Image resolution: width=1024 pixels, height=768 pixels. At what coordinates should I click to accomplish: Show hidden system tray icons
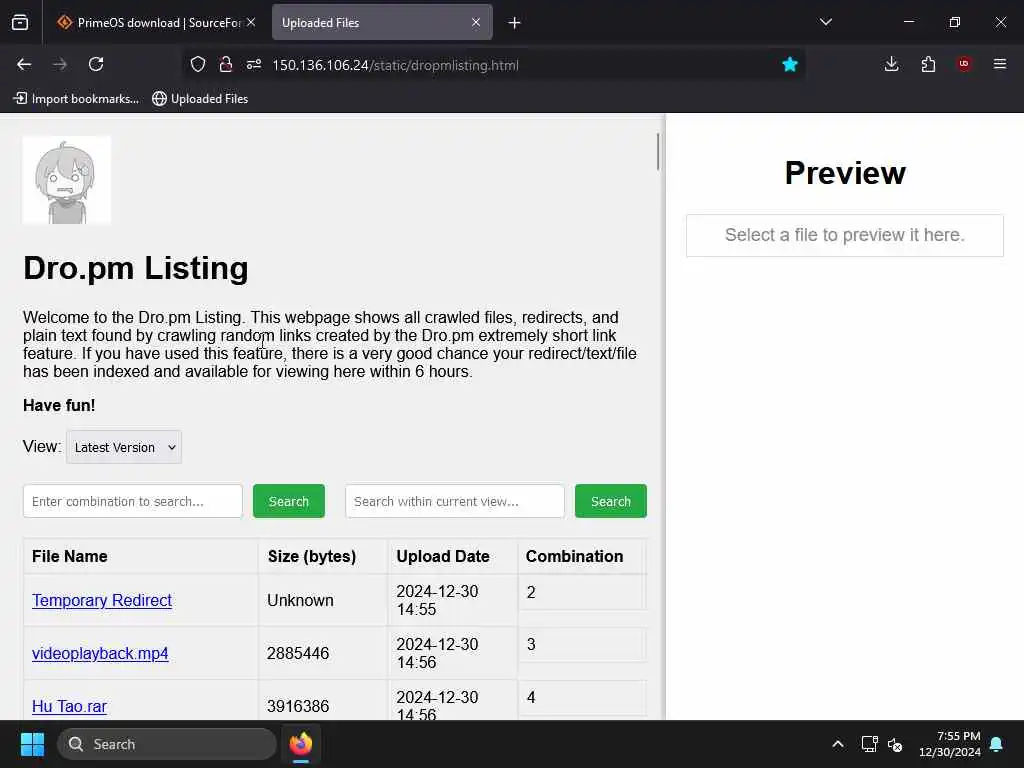pos(838,744)
